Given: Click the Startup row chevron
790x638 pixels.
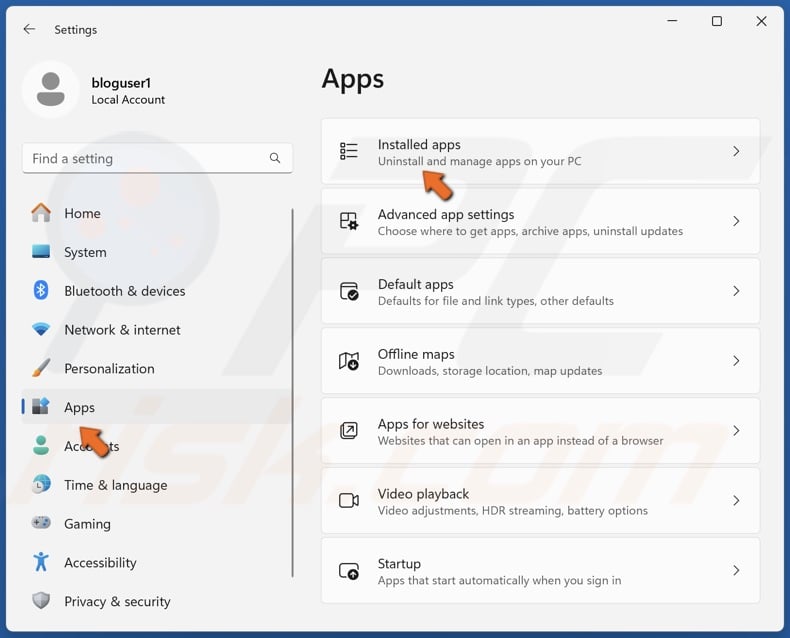Looking at the screenshot, I should tap(736, 570).
